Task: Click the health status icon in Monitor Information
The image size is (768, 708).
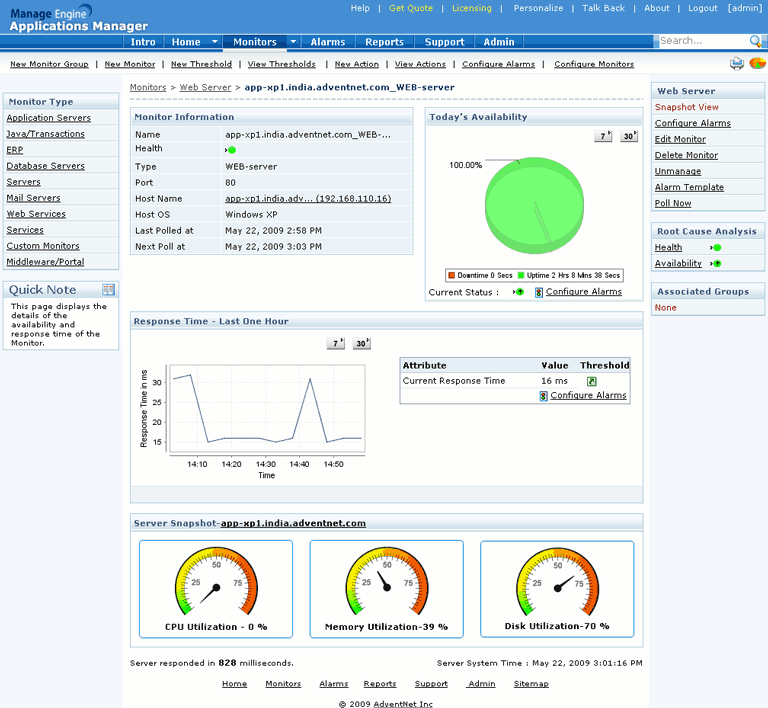Action: pos(231,150)
